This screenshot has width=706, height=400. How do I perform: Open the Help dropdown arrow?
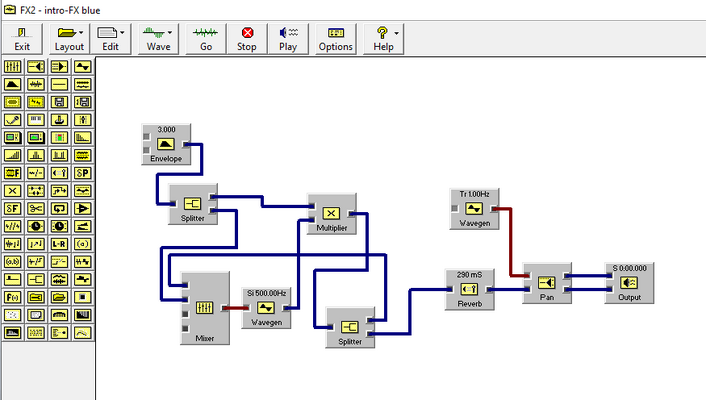(396, 33)
